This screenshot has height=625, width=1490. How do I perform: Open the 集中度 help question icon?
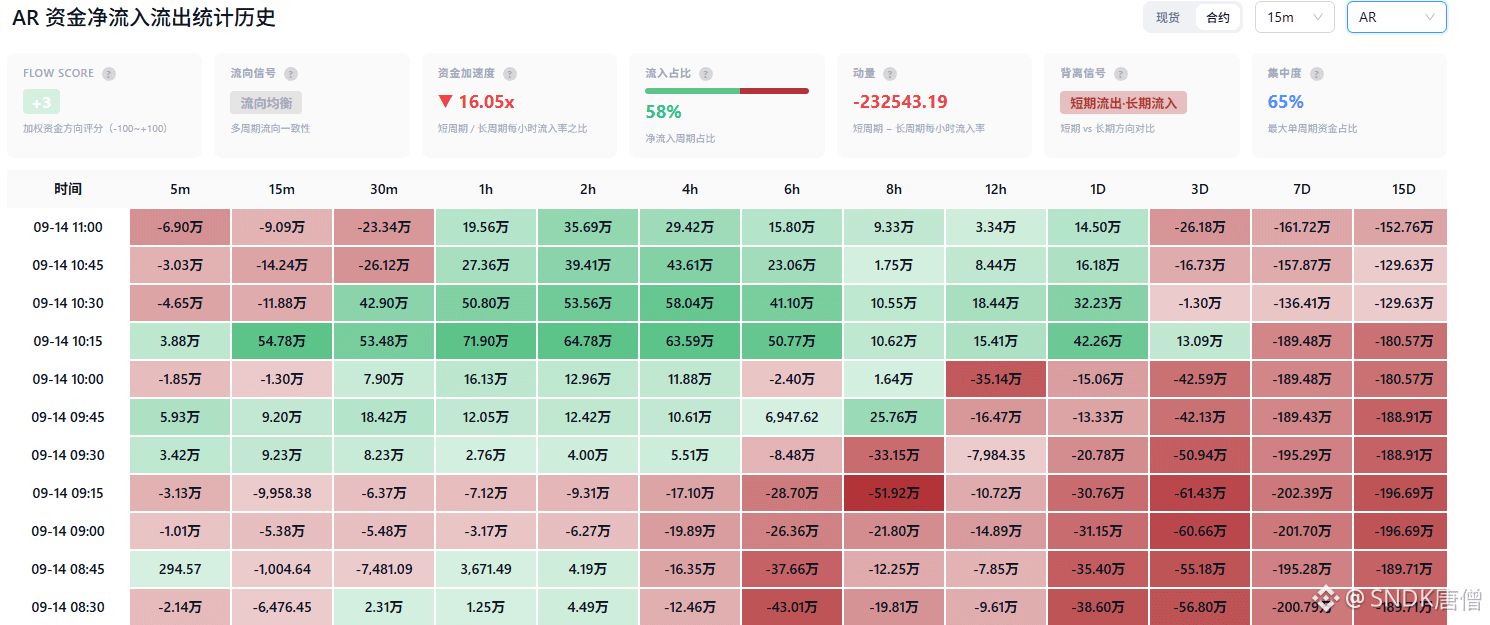(x=1317, y=74)
